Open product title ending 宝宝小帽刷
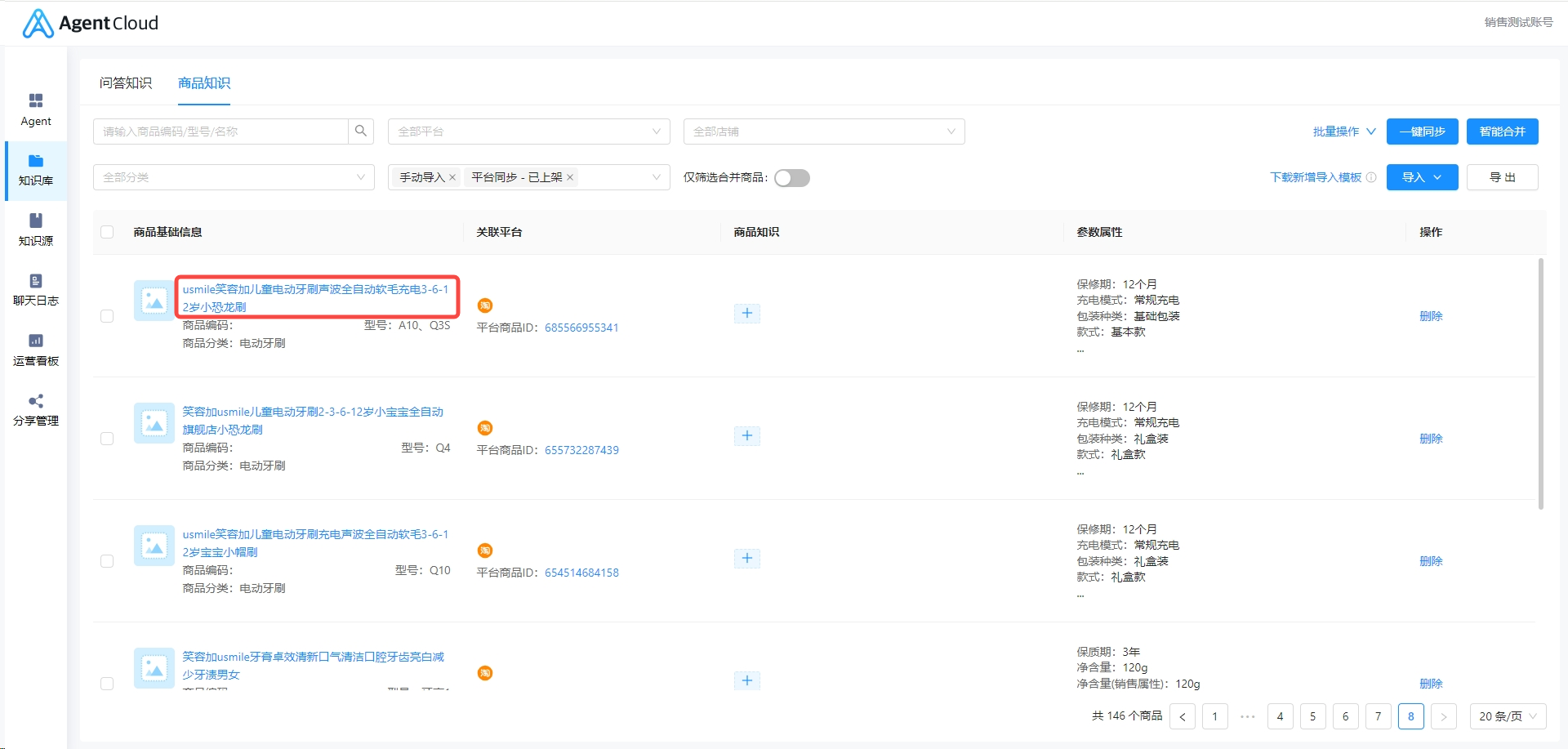Screen dimensions: 1568x749 click(x=316, y=543)
